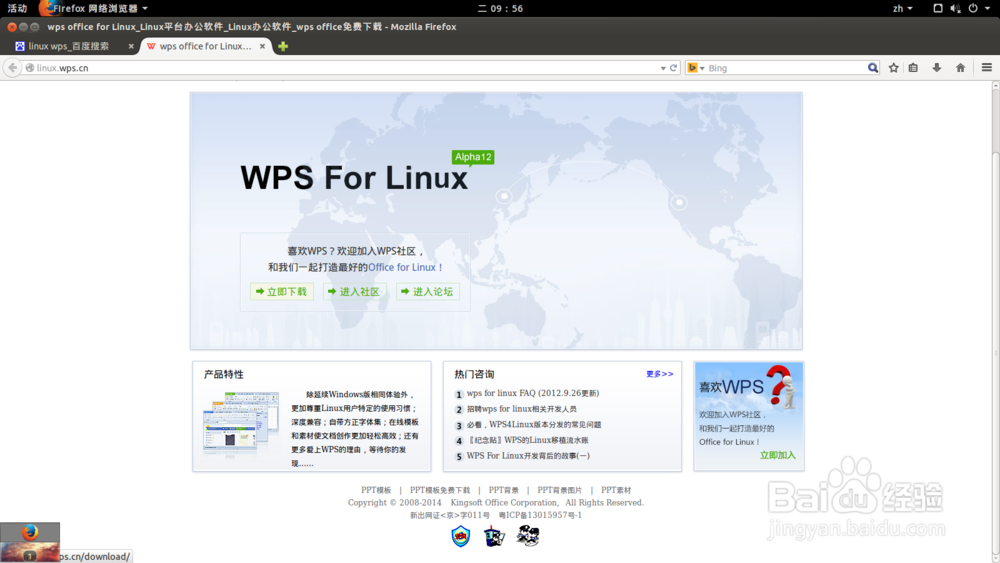The width and height of the screenshot is (1000, 563).
Task: Open the 活动 activities overview
Action: [17, 8]
